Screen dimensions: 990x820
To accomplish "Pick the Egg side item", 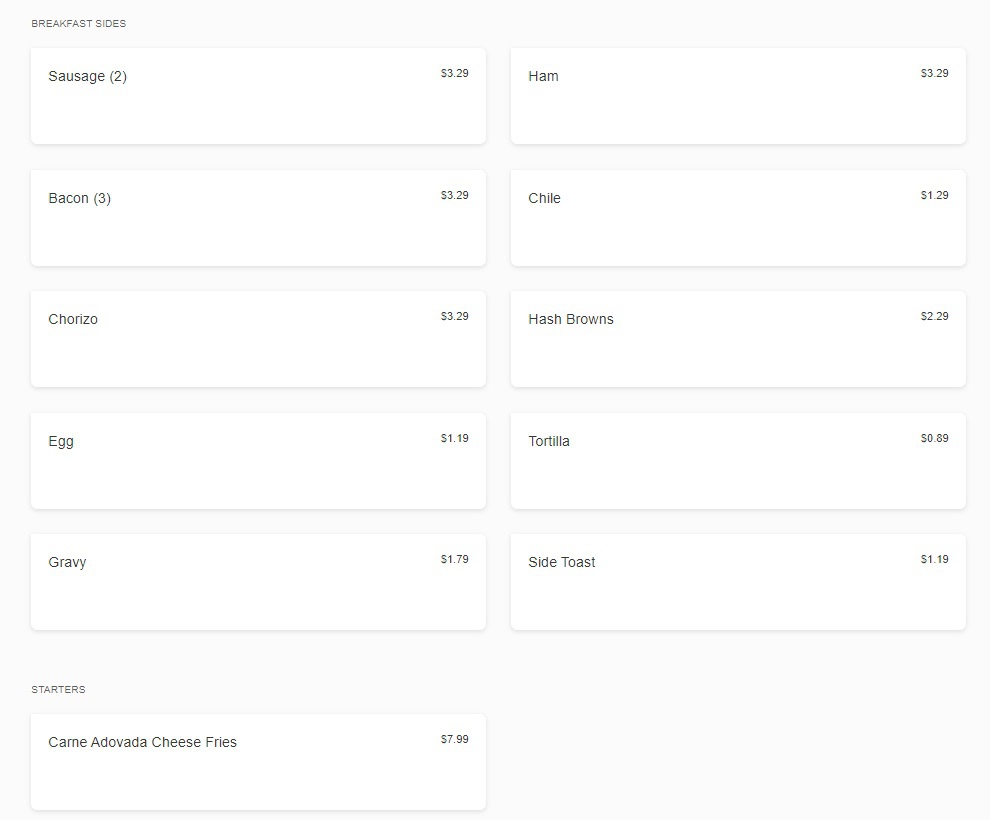I will 258,461.
